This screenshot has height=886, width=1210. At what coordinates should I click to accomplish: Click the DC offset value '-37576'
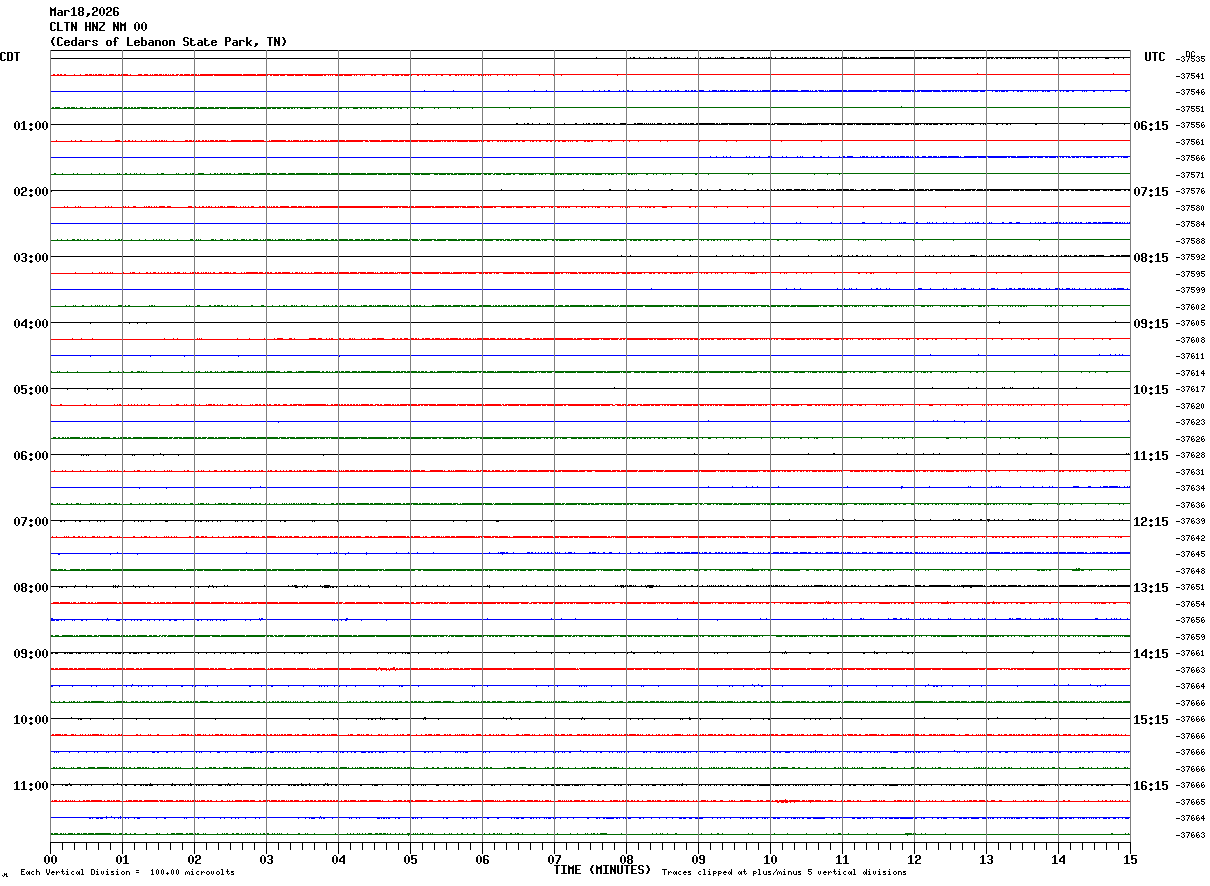click(1190, 191)
